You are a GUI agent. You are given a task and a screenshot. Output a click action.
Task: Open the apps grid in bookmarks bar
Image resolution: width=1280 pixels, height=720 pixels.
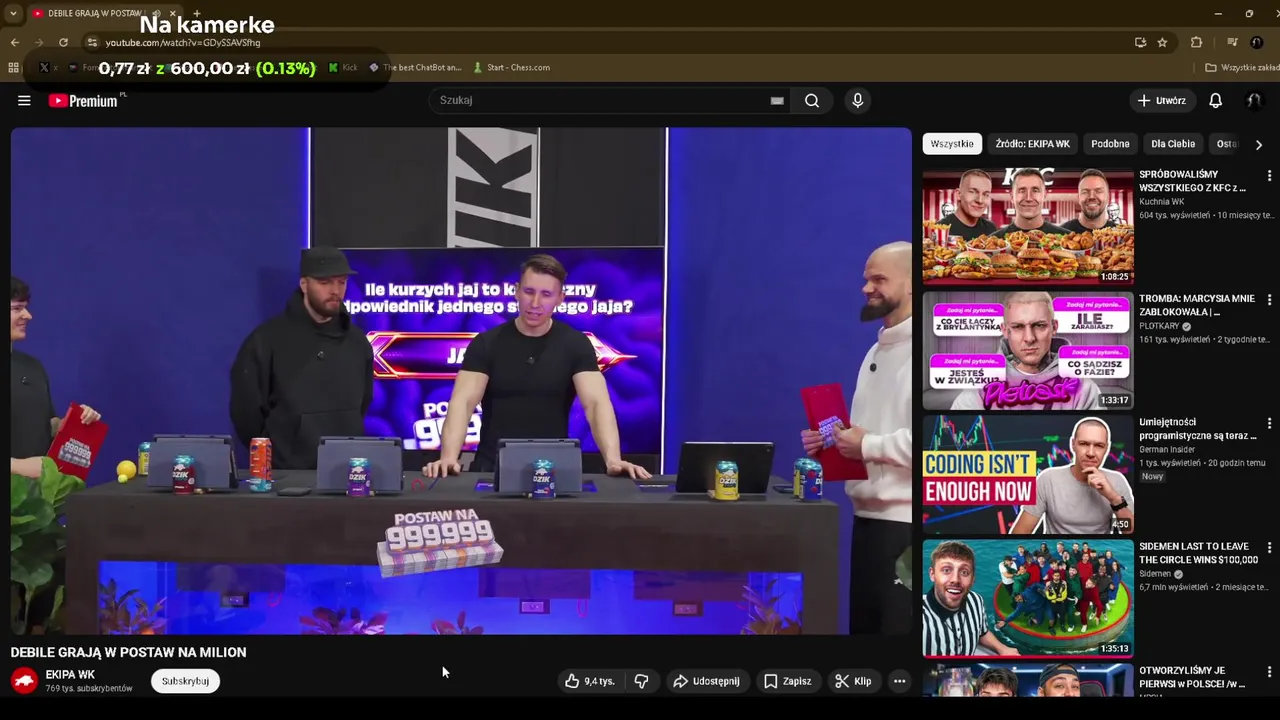point(13,67)
